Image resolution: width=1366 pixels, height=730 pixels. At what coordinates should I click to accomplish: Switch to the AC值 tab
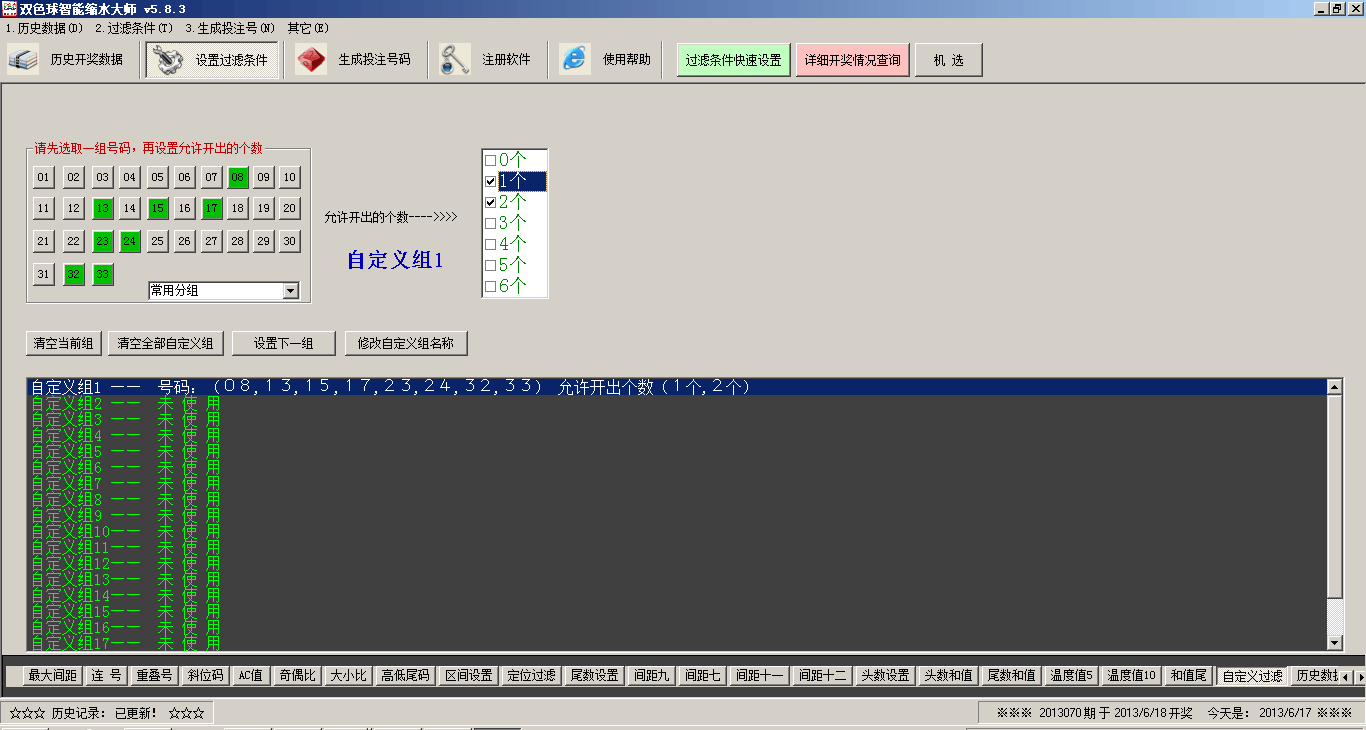click(x=250, y=676)
